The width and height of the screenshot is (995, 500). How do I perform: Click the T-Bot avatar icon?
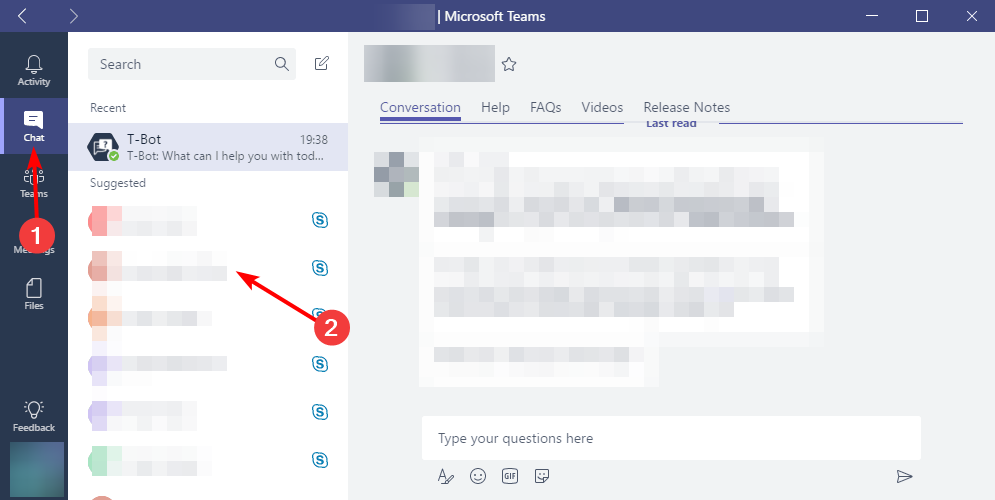click(103, 147)
